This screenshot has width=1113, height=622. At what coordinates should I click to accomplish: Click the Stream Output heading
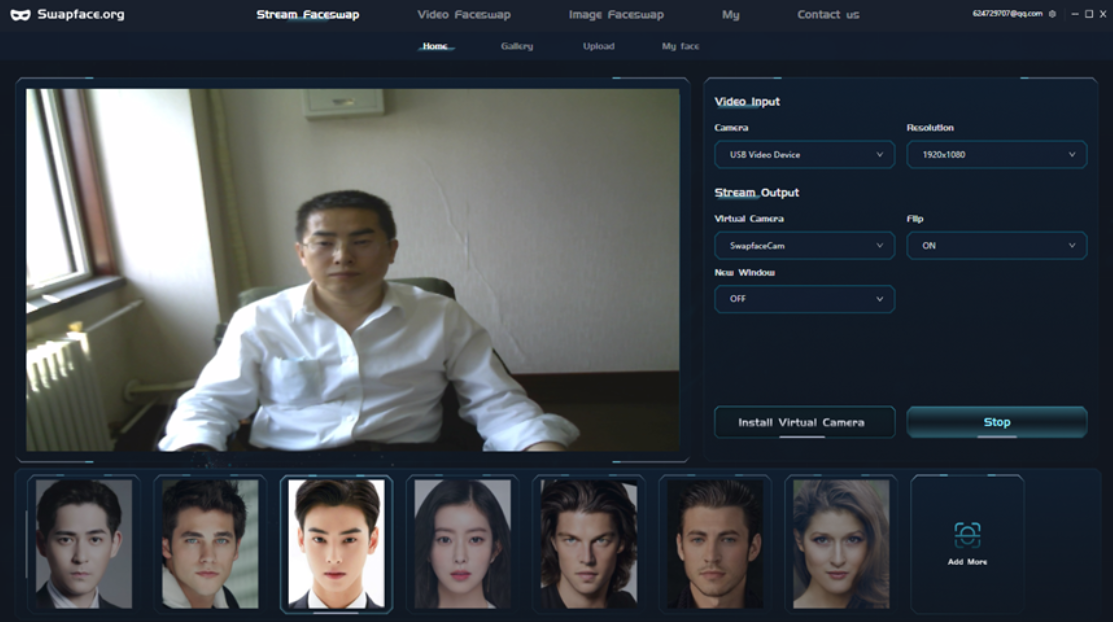(757, 192)
